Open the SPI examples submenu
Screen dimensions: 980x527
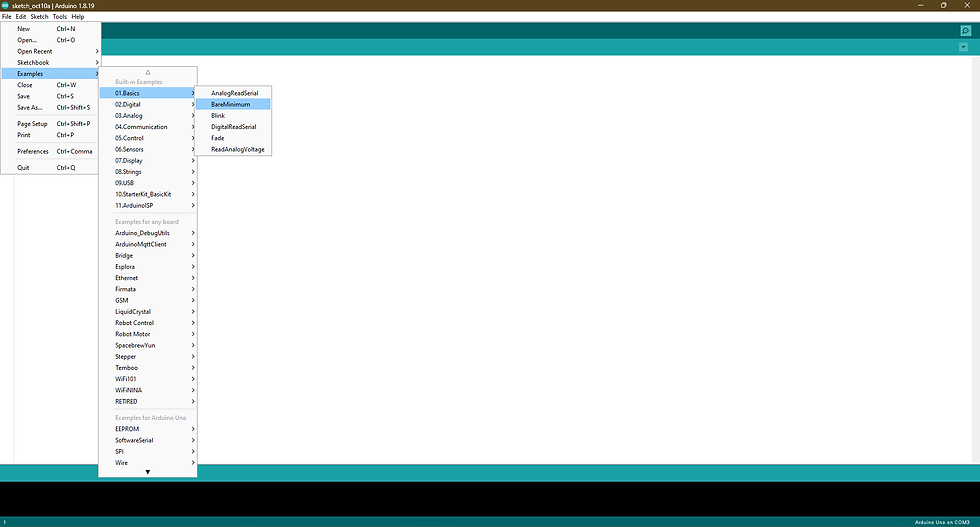(x=148, y=452)
